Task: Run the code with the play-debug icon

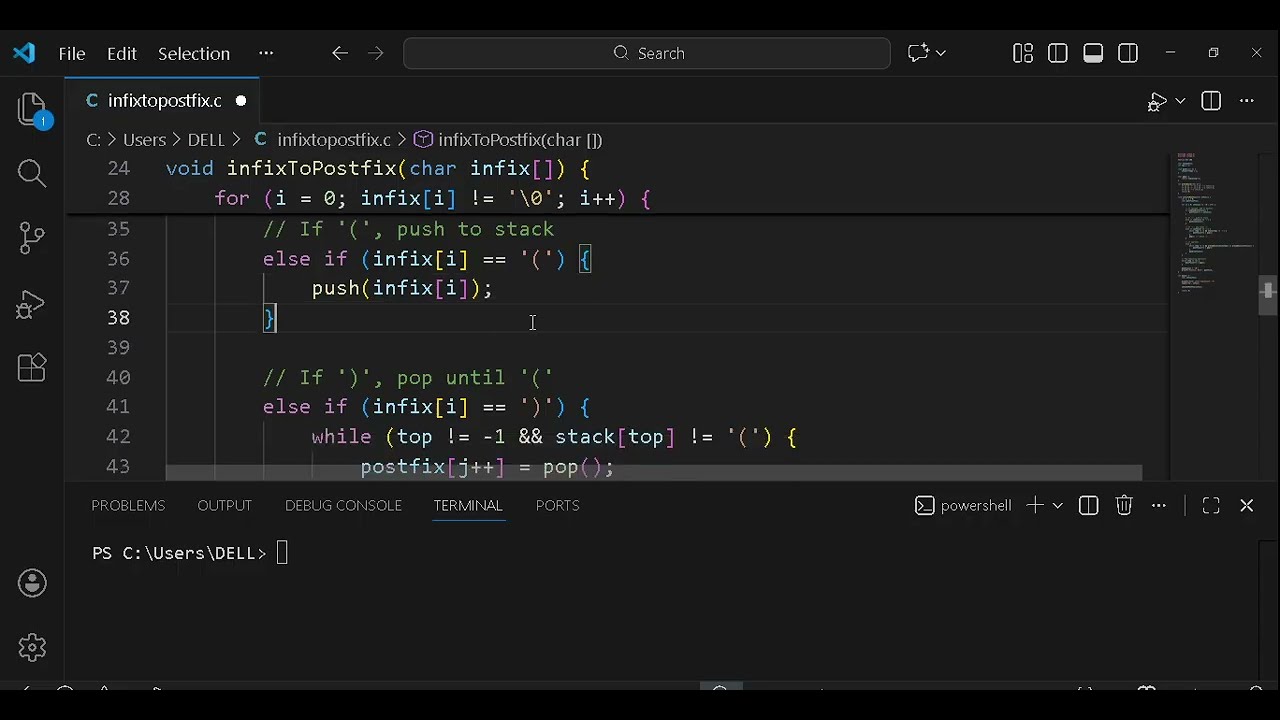Action: [1158, 101]
